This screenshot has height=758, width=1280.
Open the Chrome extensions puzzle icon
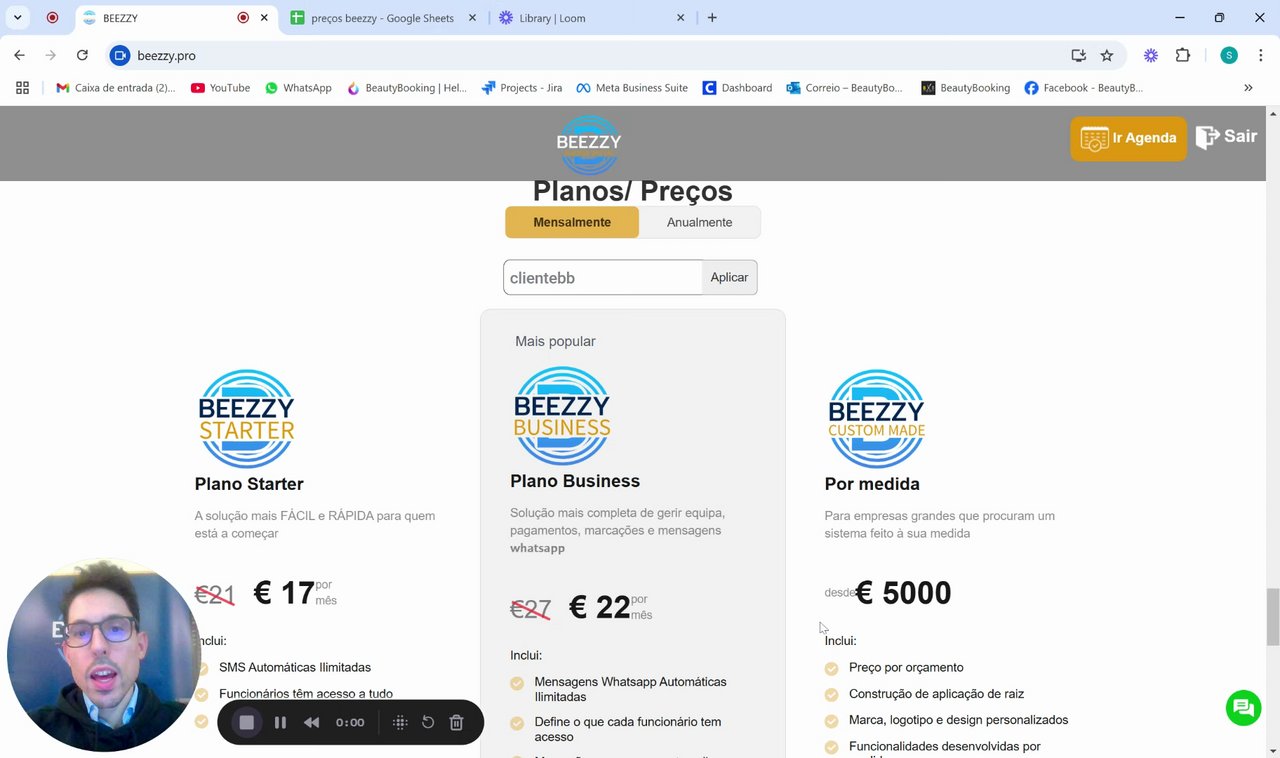coord(1183,56)
